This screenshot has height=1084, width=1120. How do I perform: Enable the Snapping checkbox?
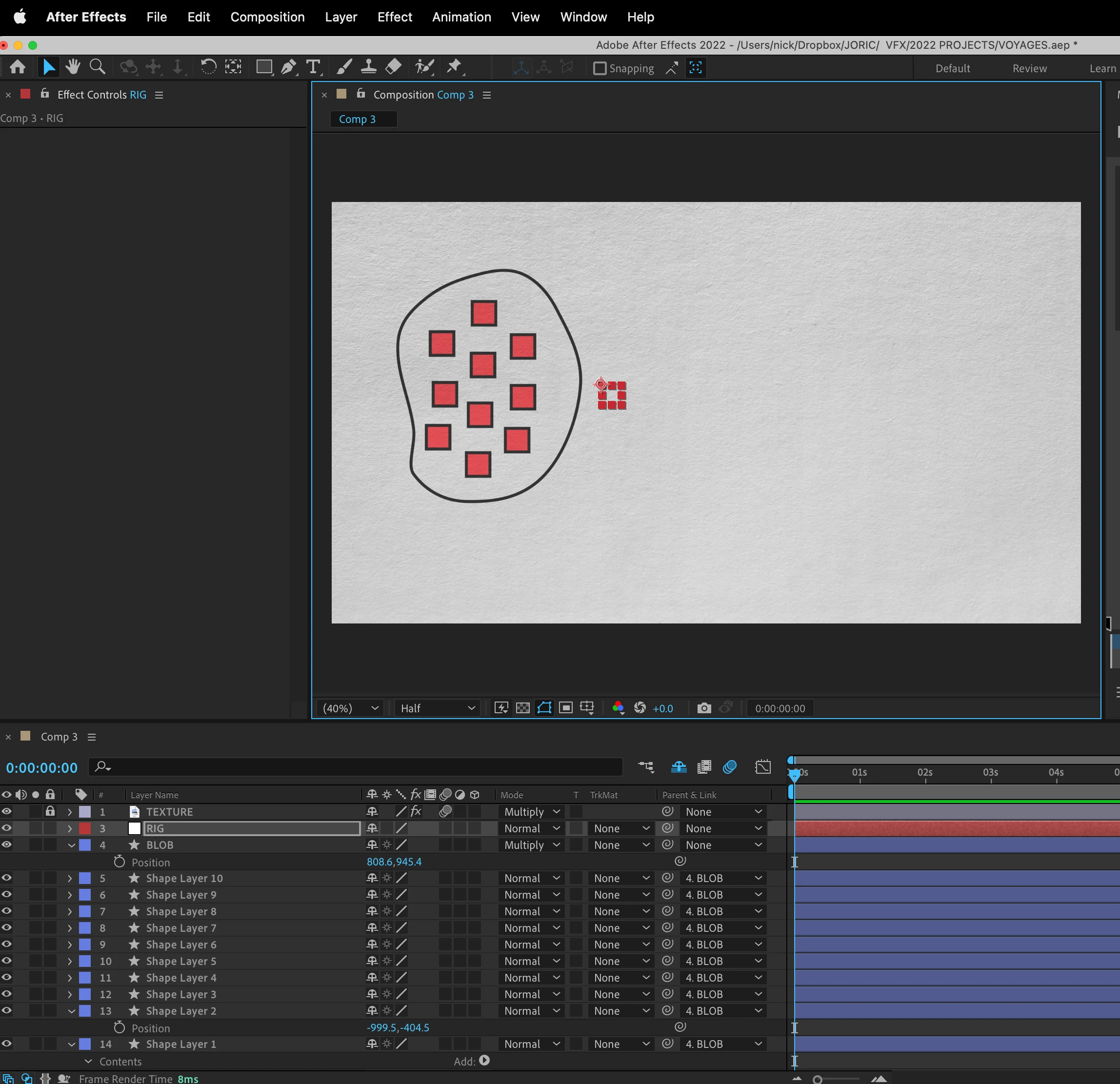[600, 69]
